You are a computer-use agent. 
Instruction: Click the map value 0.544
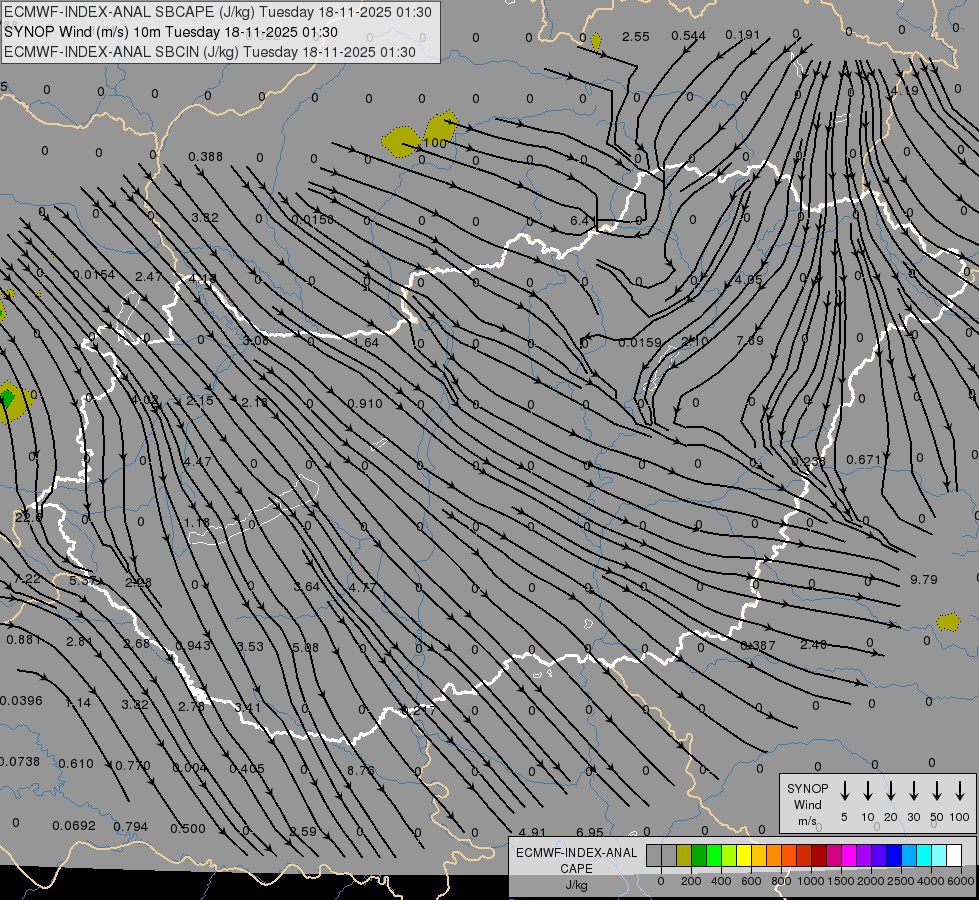(x=689, y=36)
